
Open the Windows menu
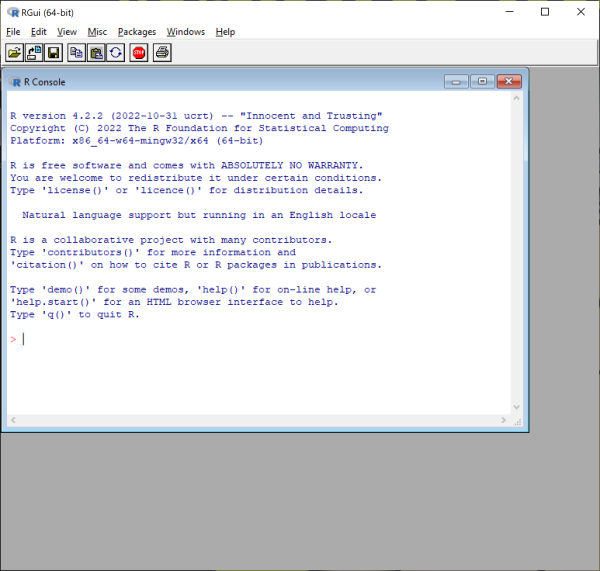click(186, 32)
